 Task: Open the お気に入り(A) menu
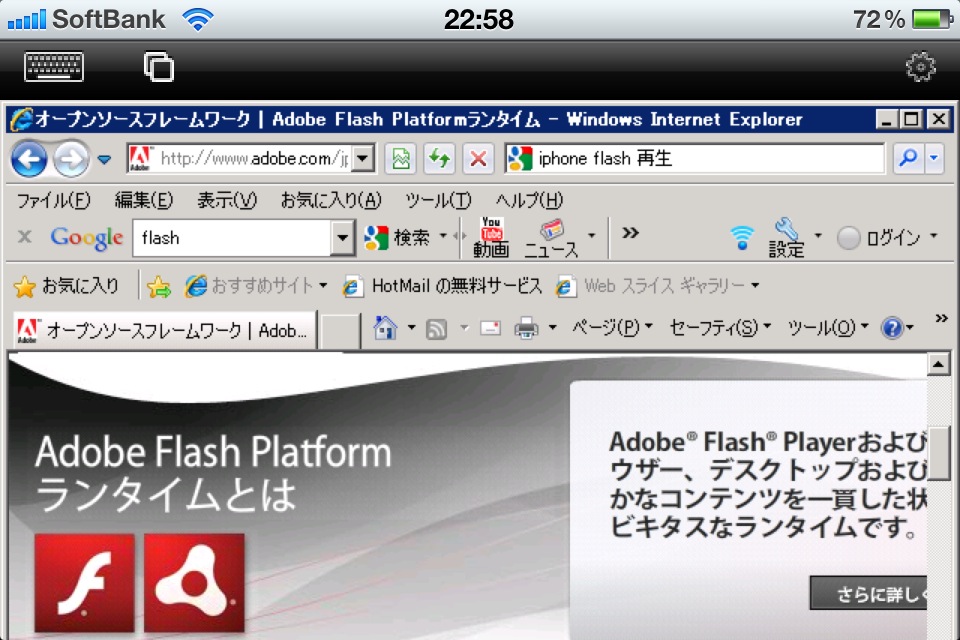[331, 200]
